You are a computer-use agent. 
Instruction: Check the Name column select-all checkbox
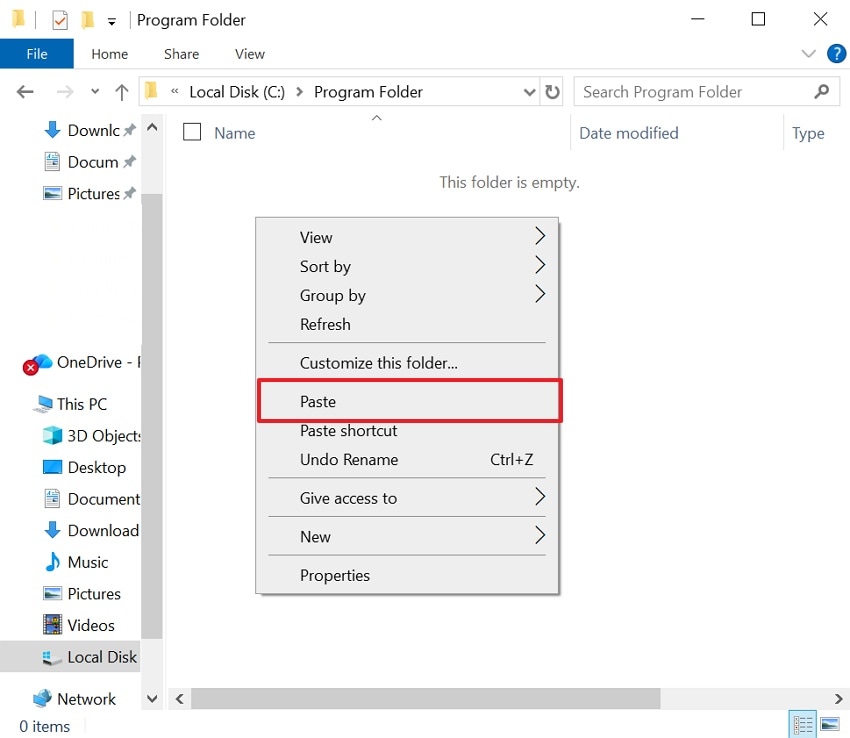(190, 132)
